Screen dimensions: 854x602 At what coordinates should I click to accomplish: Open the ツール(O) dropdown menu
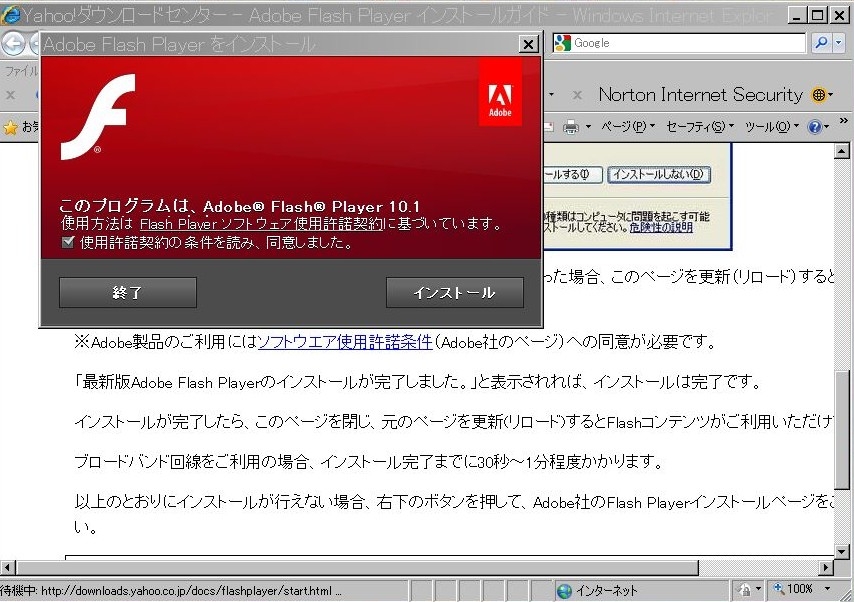(772, 127)
